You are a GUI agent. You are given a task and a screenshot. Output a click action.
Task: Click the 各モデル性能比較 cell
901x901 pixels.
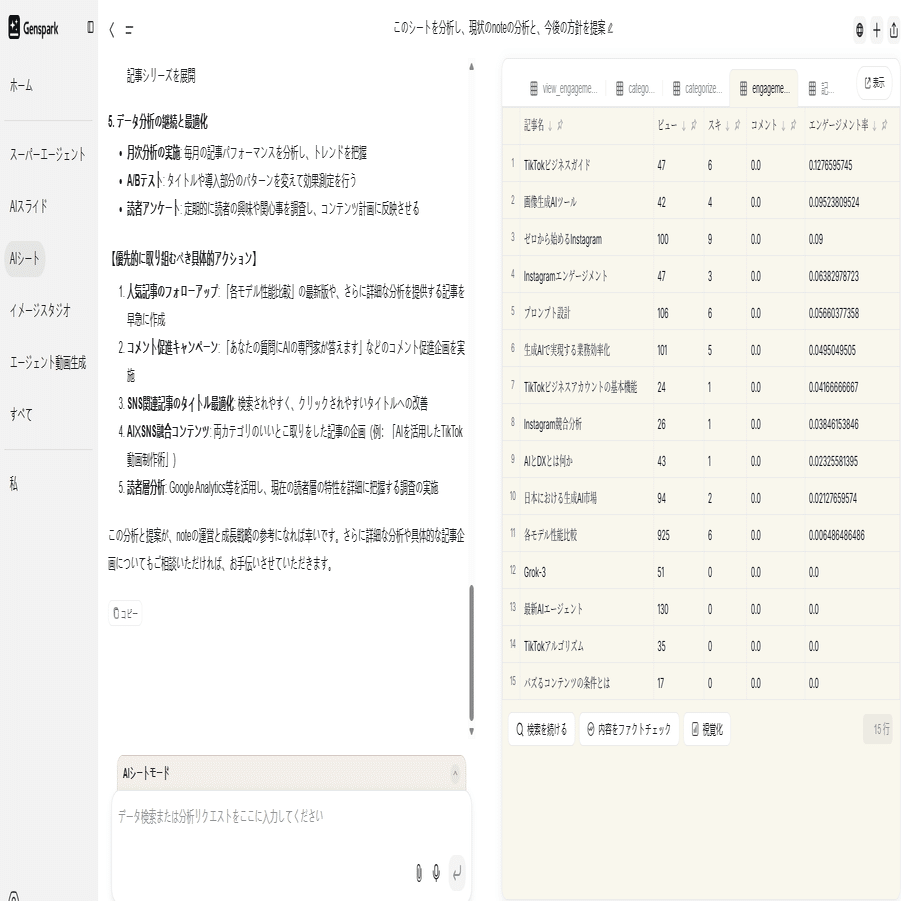586,535
